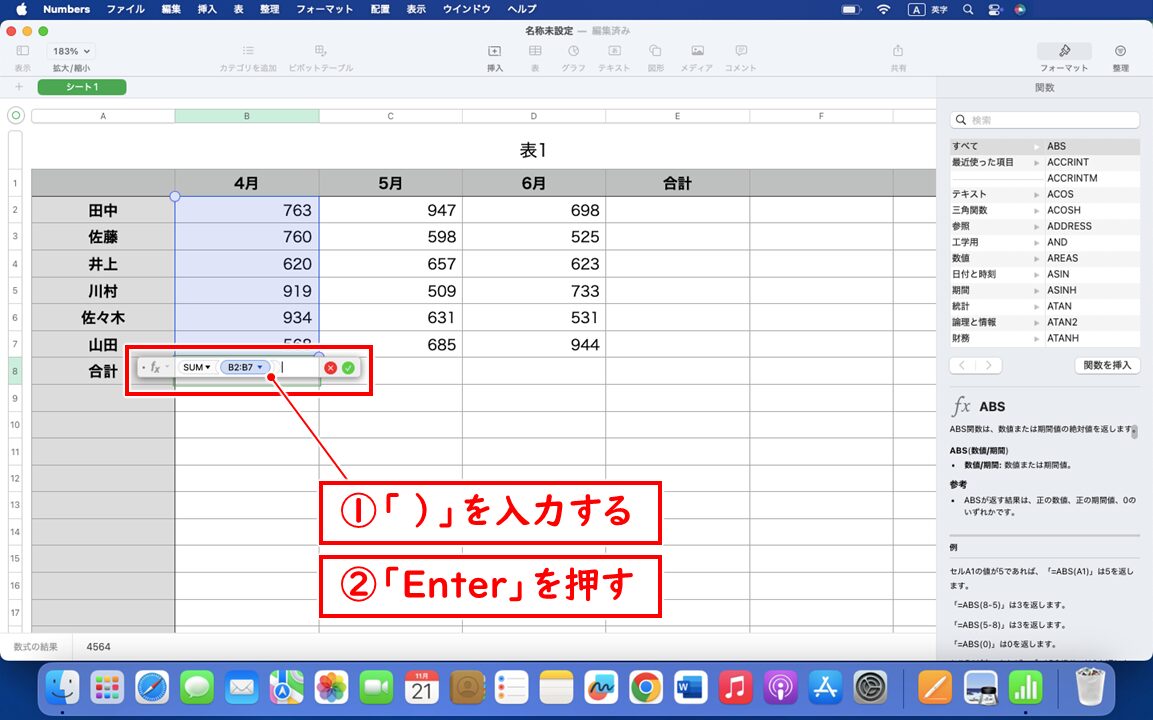The image size is (1153, 720).
Task: Insert a new table with the 表 icon
Action: 535,55
